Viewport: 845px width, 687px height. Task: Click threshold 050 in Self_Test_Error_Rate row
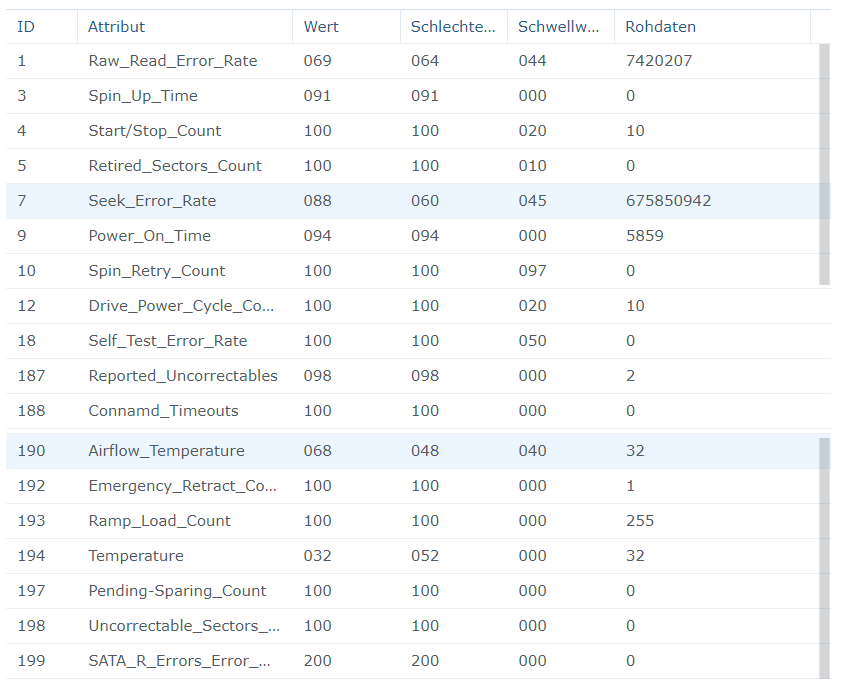[x=532, y=341]
